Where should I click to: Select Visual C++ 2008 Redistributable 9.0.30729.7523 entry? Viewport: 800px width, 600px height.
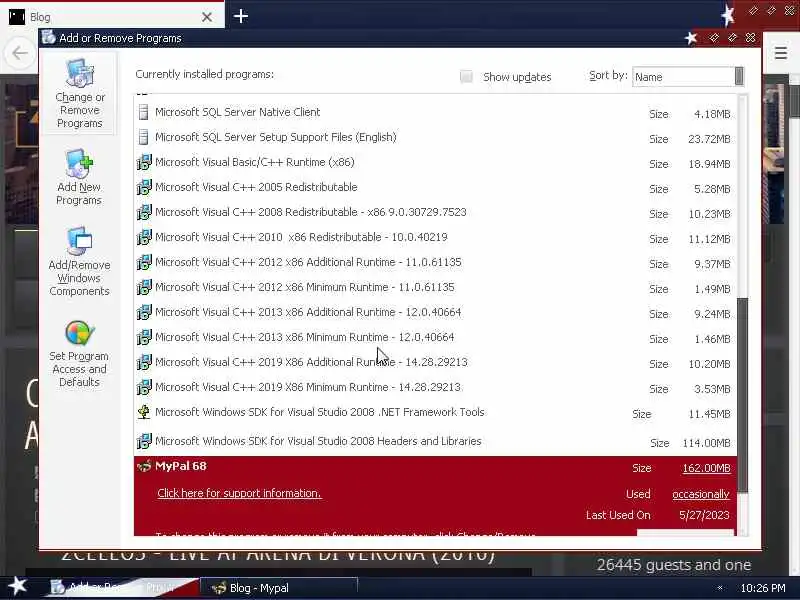(435, 212)
